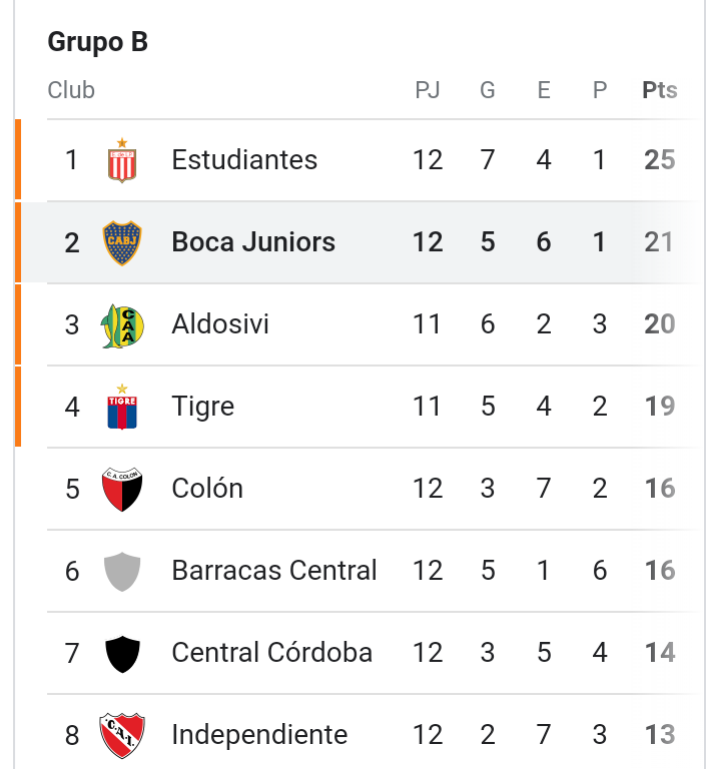Select the Independiente CAI crest
This screenshot has width=719, height=769.
pos(122,736)
